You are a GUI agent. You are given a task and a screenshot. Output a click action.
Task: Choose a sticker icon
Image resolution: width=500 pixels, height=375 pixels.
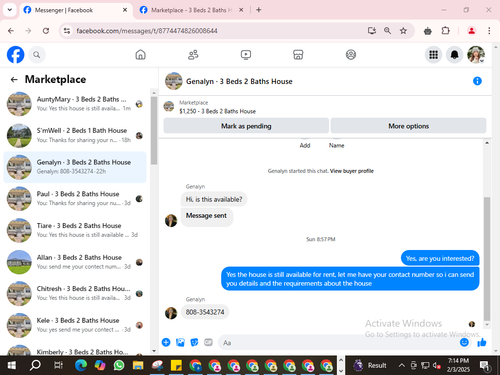(194, 342)
